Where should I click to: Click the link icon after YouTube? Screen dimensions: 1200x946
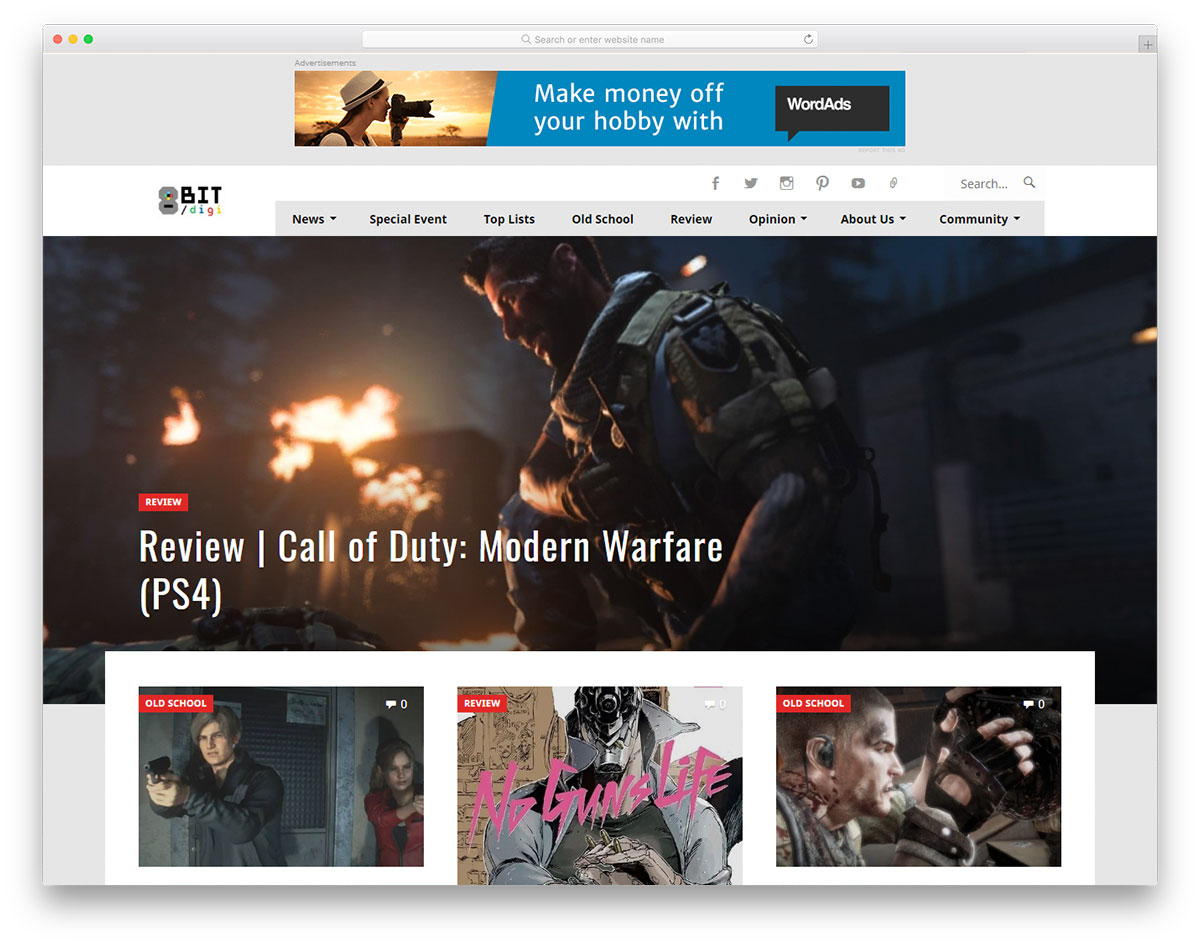click(894, 183)
